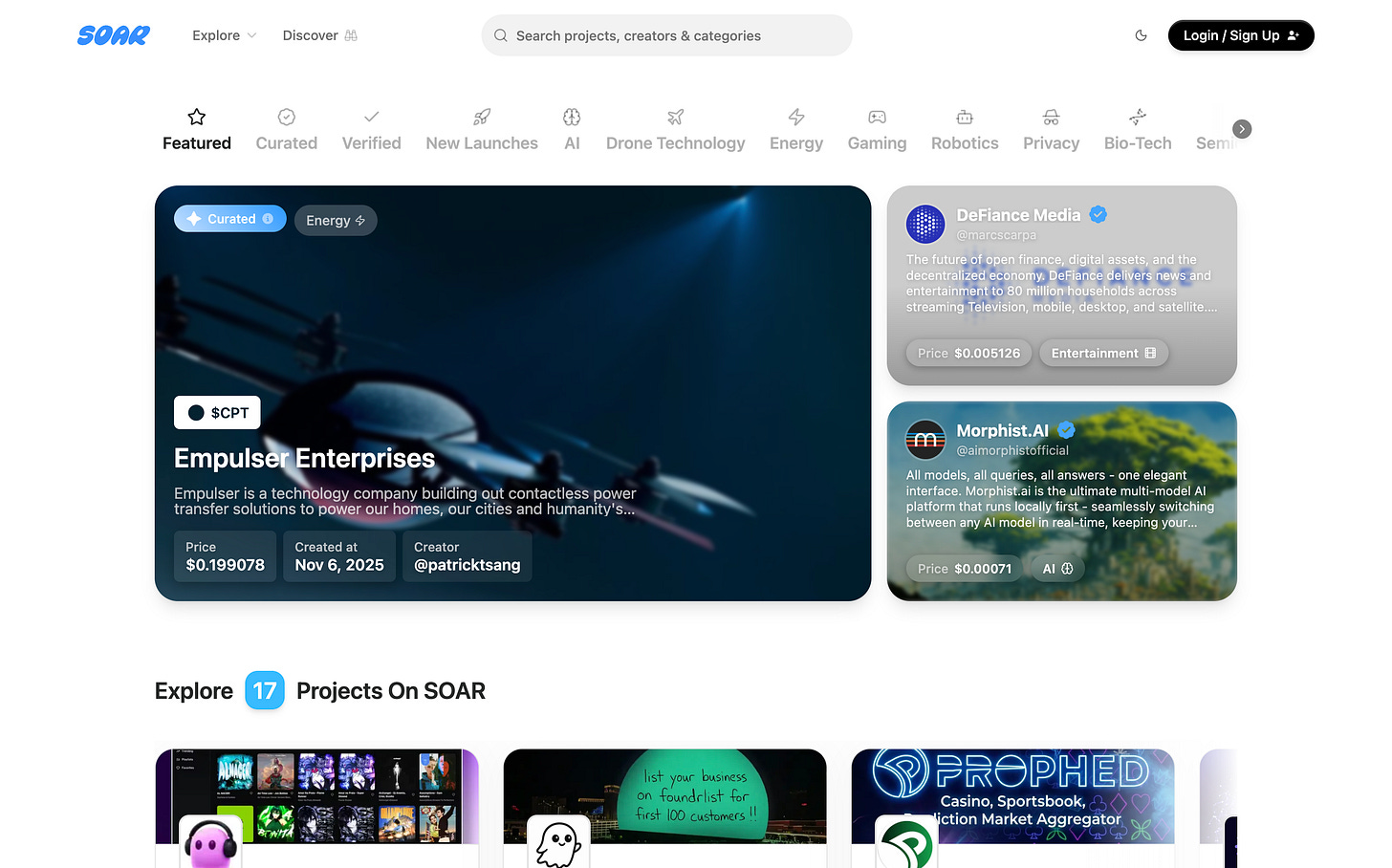Select the Energy category tab
Viewport: 1392px width, 868px height.
click(796, 130)
